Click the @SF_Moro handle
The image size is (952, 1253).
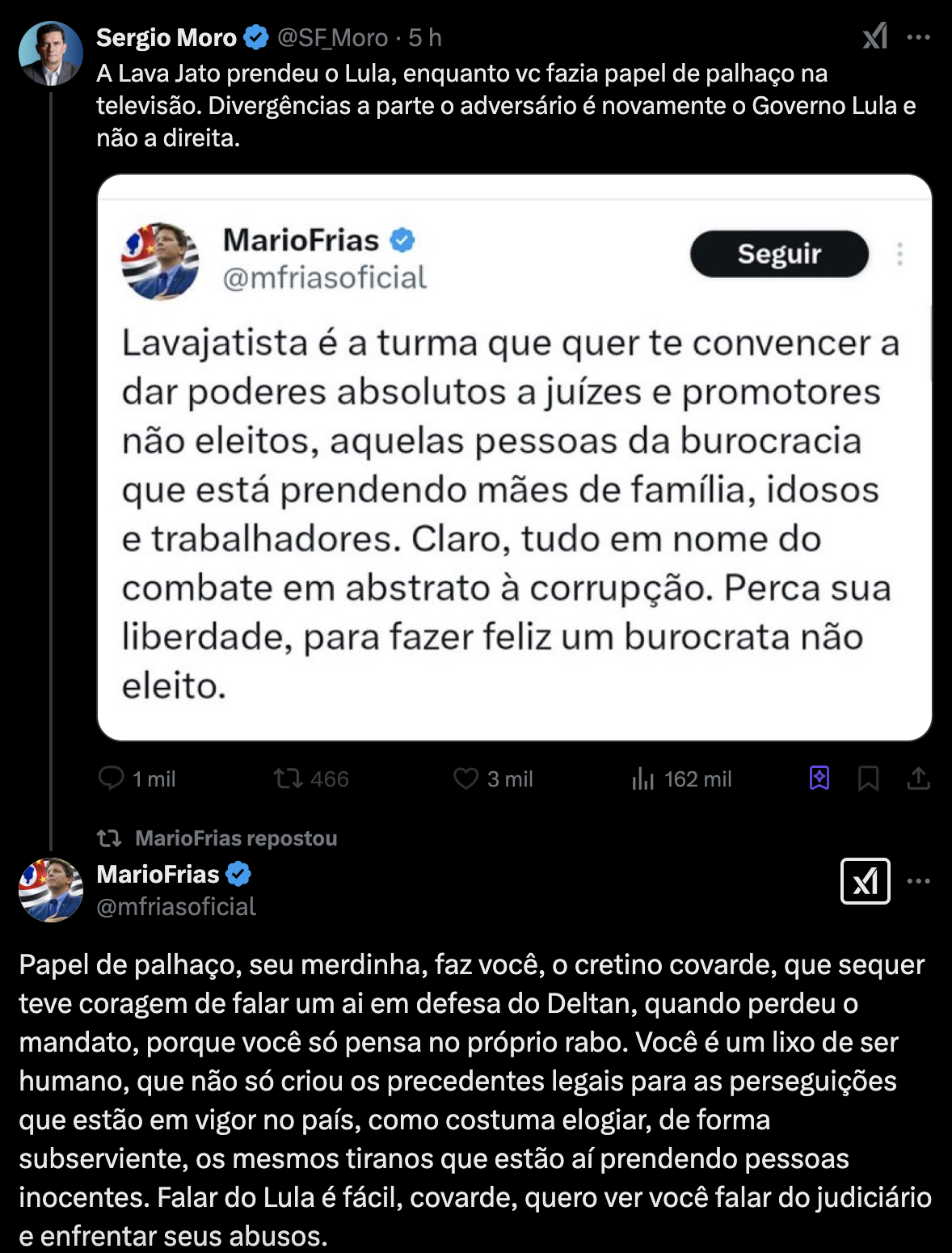point(333,37)
